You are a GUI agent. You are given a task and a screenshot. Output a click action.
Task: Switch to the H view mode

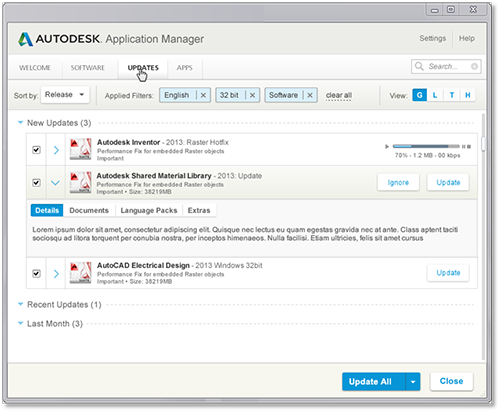click(x=468, y=95)
